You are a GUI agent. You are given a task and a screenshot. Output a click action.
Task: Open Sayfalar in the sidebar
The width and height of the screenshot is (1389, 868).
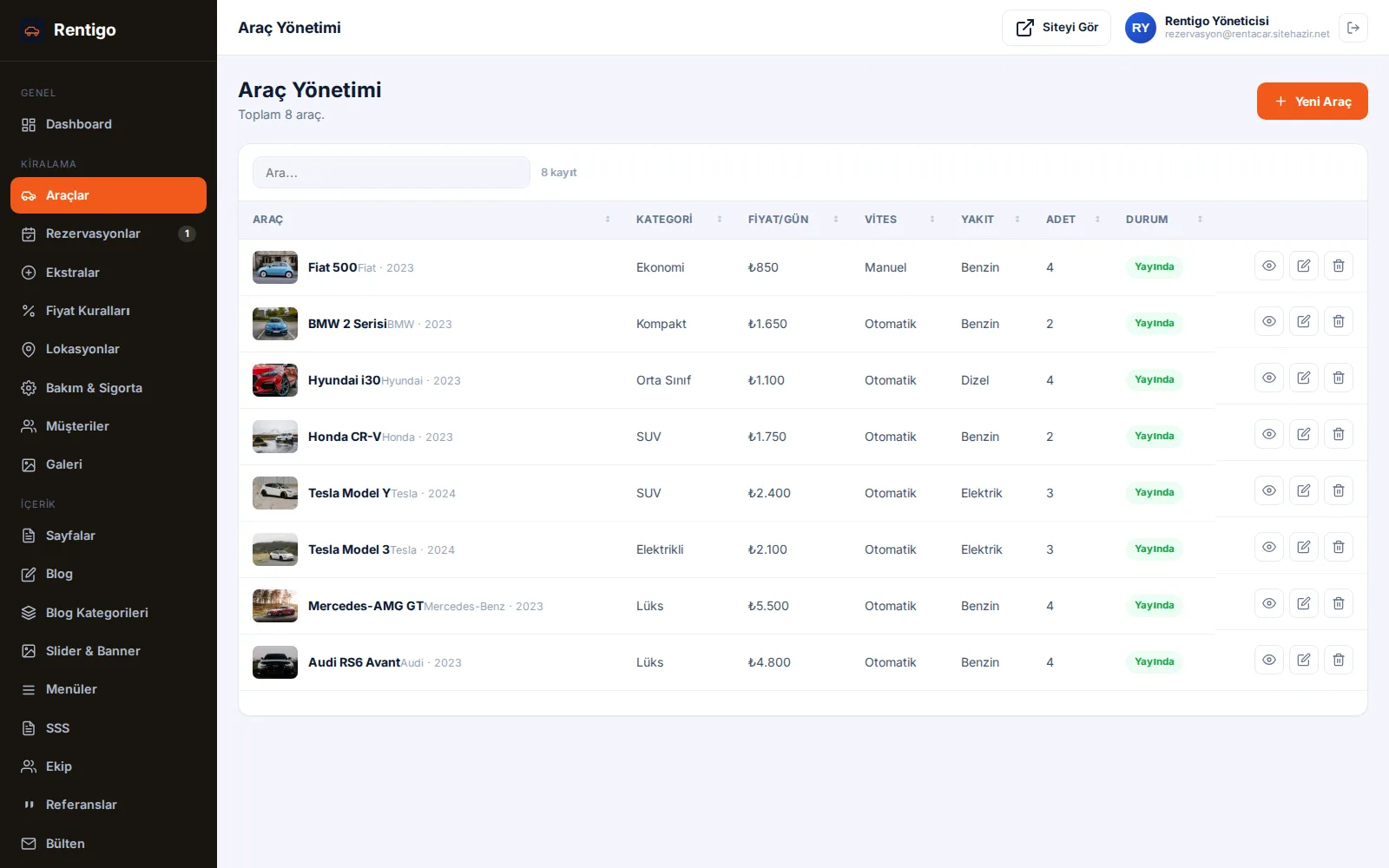pos(109,536)
